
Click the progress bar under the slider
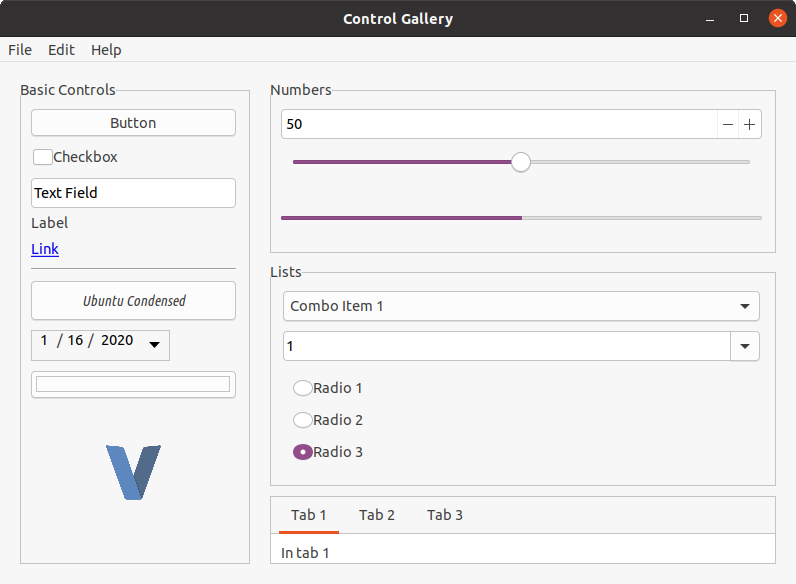pyautogui.click(x=521, y=218)
